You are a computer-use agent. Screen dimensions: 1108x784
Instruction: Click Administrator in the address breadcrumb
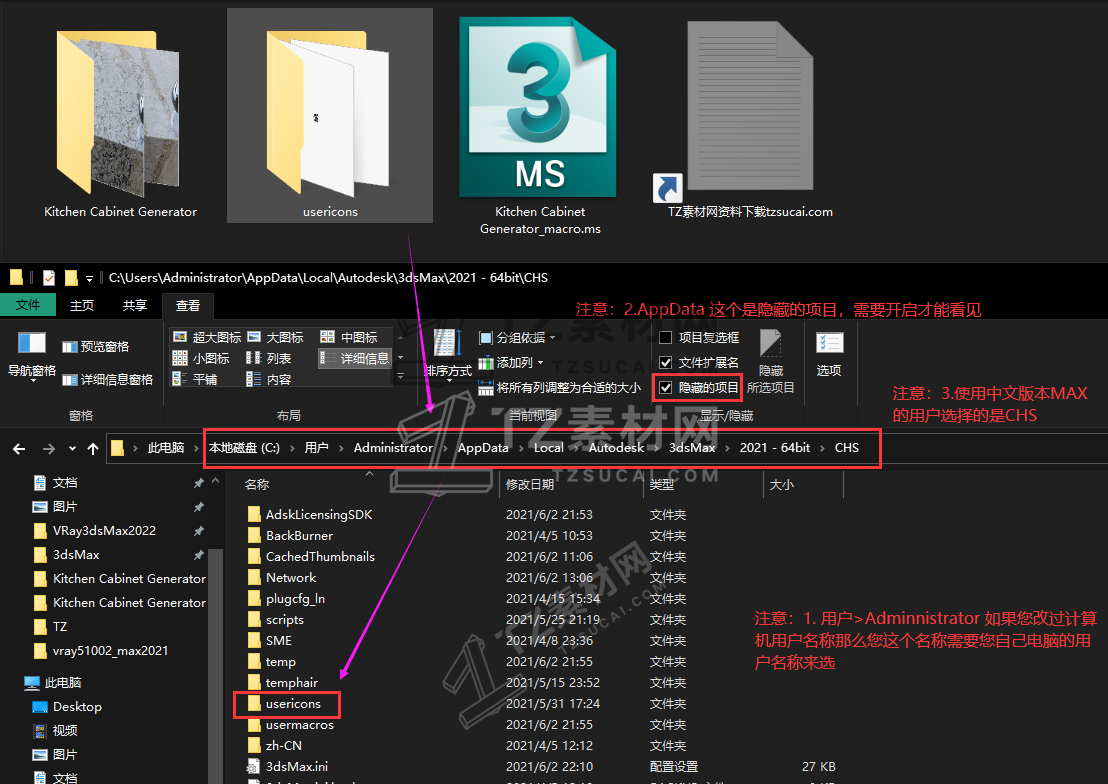393,447
